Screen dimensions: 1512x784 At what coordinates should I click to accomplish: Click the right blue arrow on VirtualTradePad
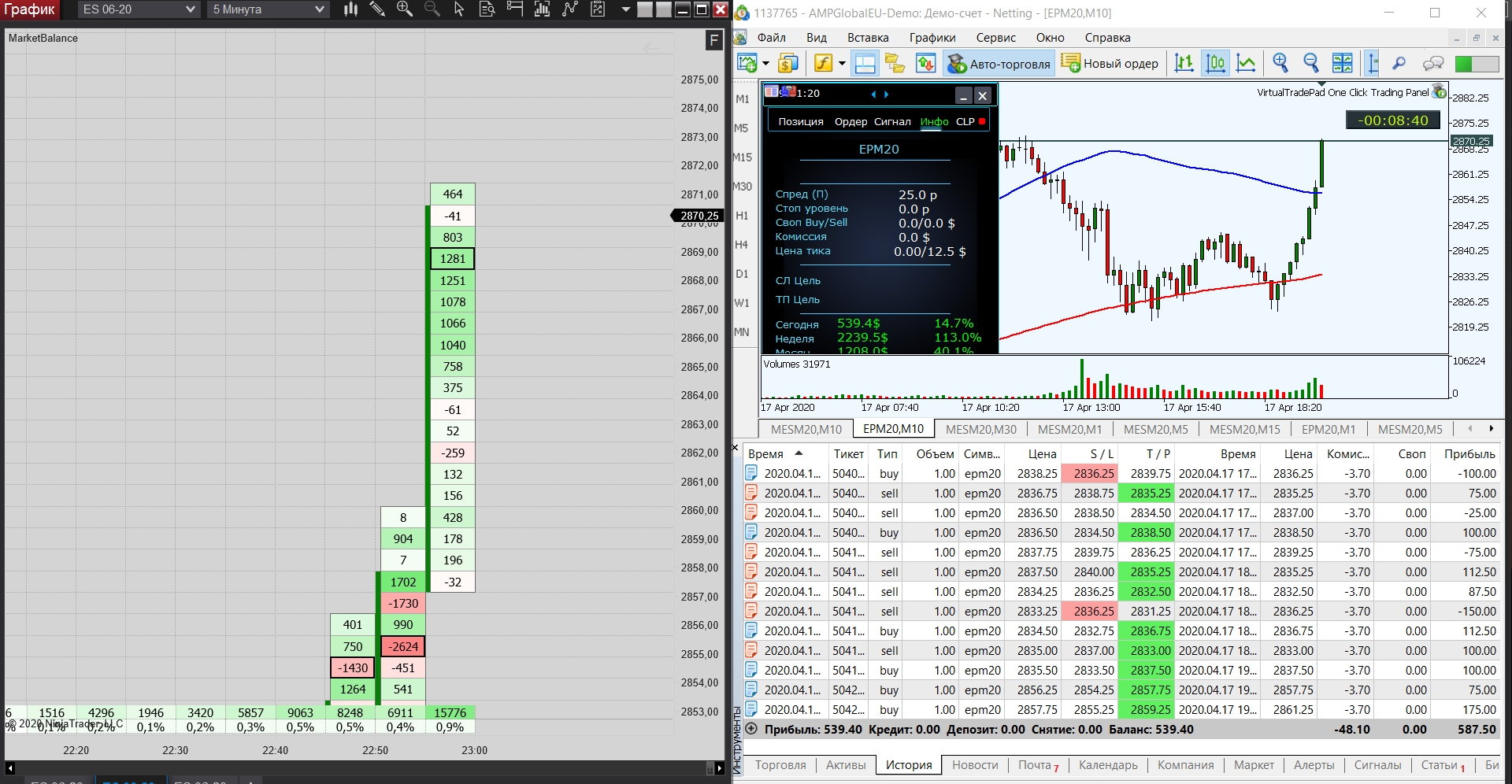point(886,94)
